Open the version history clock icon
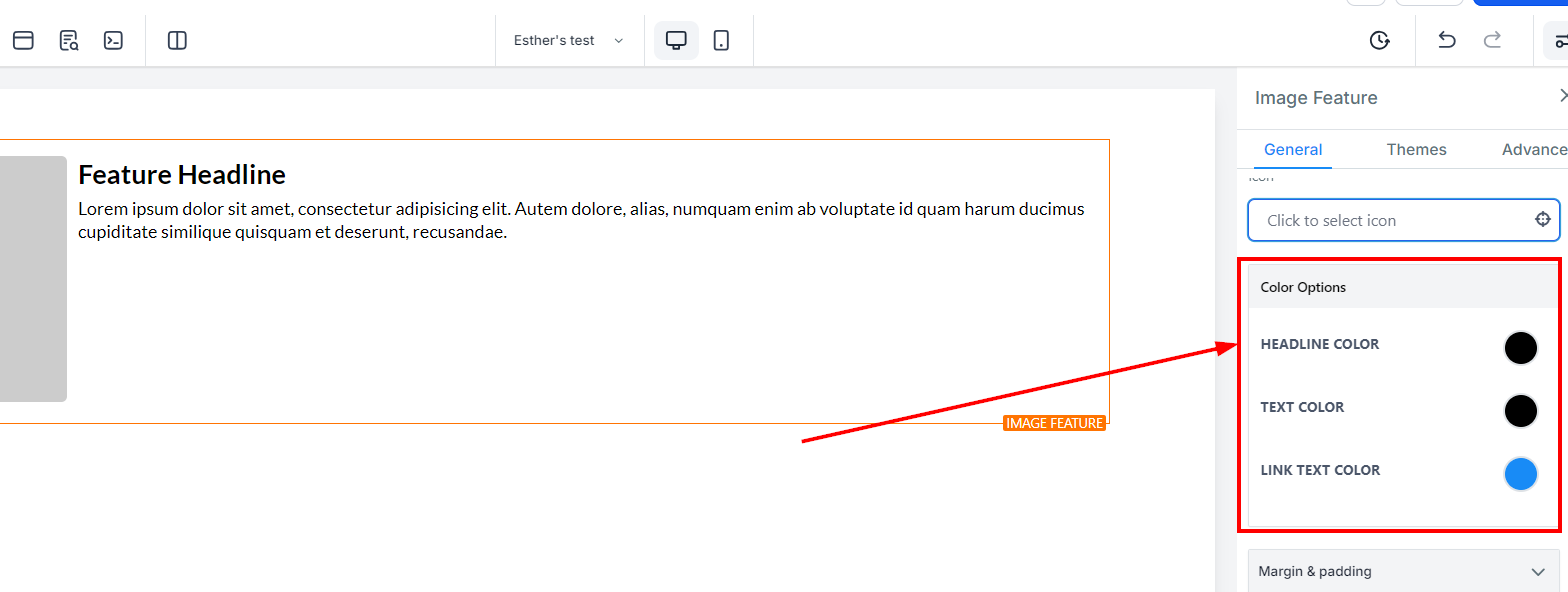 click(x=1380, y=41)
